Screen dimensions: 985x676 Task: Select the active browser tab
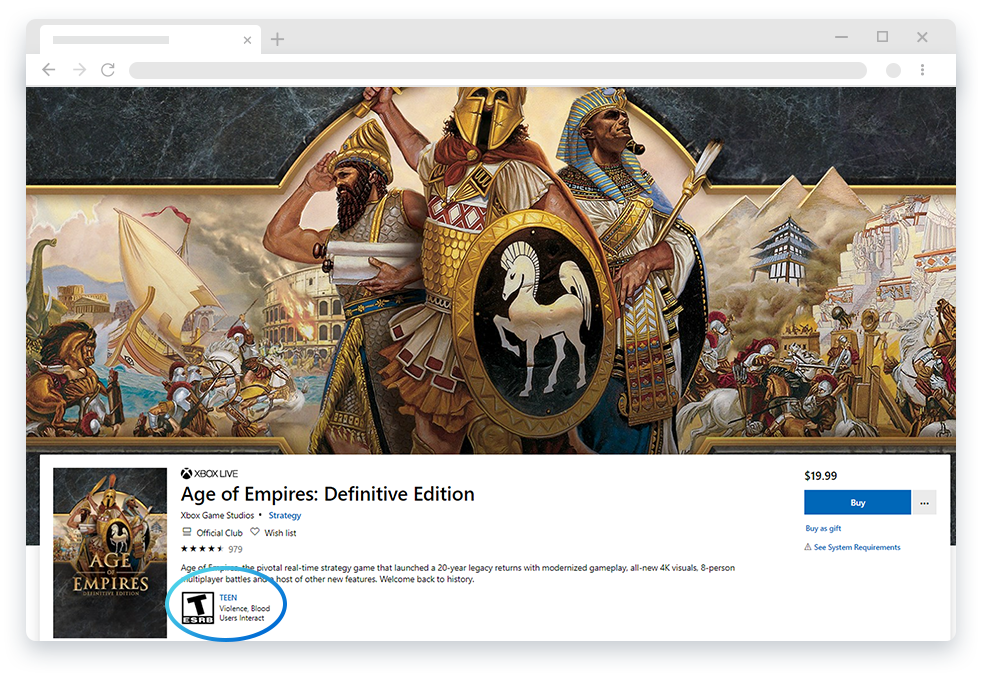pyautogui.click(x=150, y=40)
